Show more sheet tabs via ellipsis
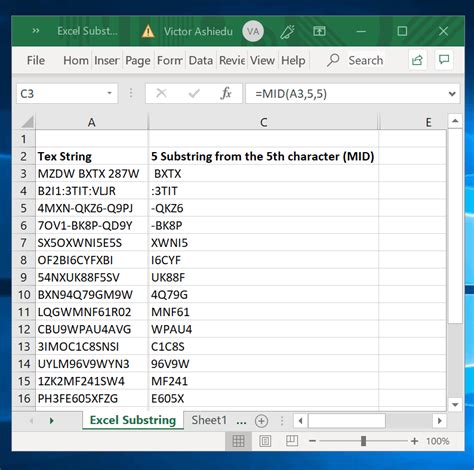This screenshot has height=470, width=474. point(241,421)
